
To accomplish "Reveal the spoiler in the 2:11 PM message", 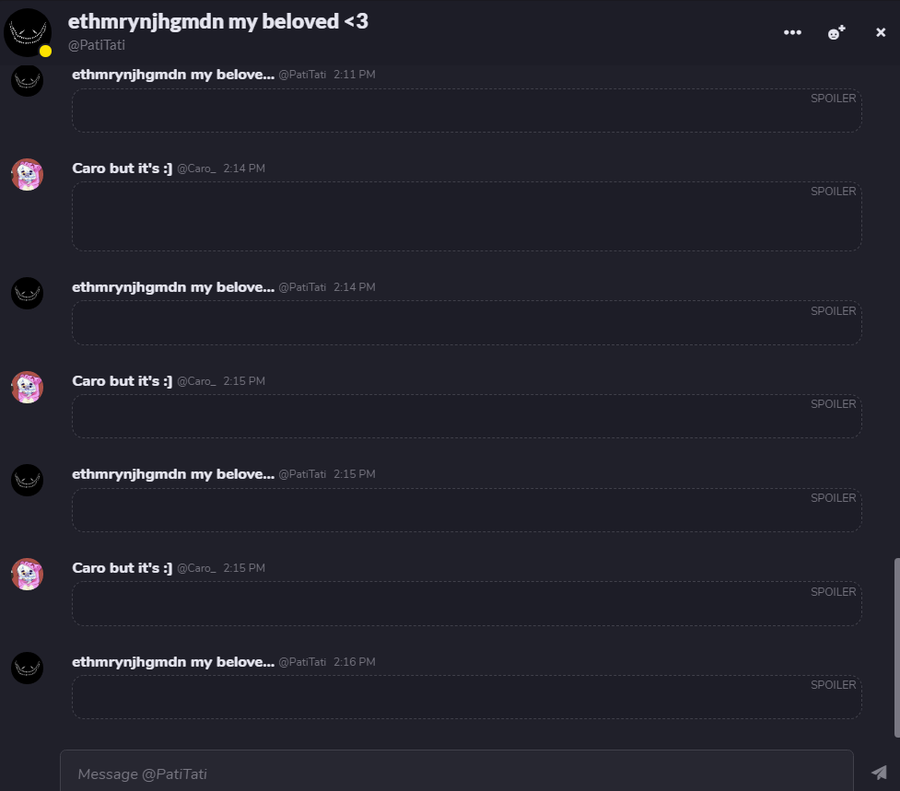I will click(x=466, y=111).
